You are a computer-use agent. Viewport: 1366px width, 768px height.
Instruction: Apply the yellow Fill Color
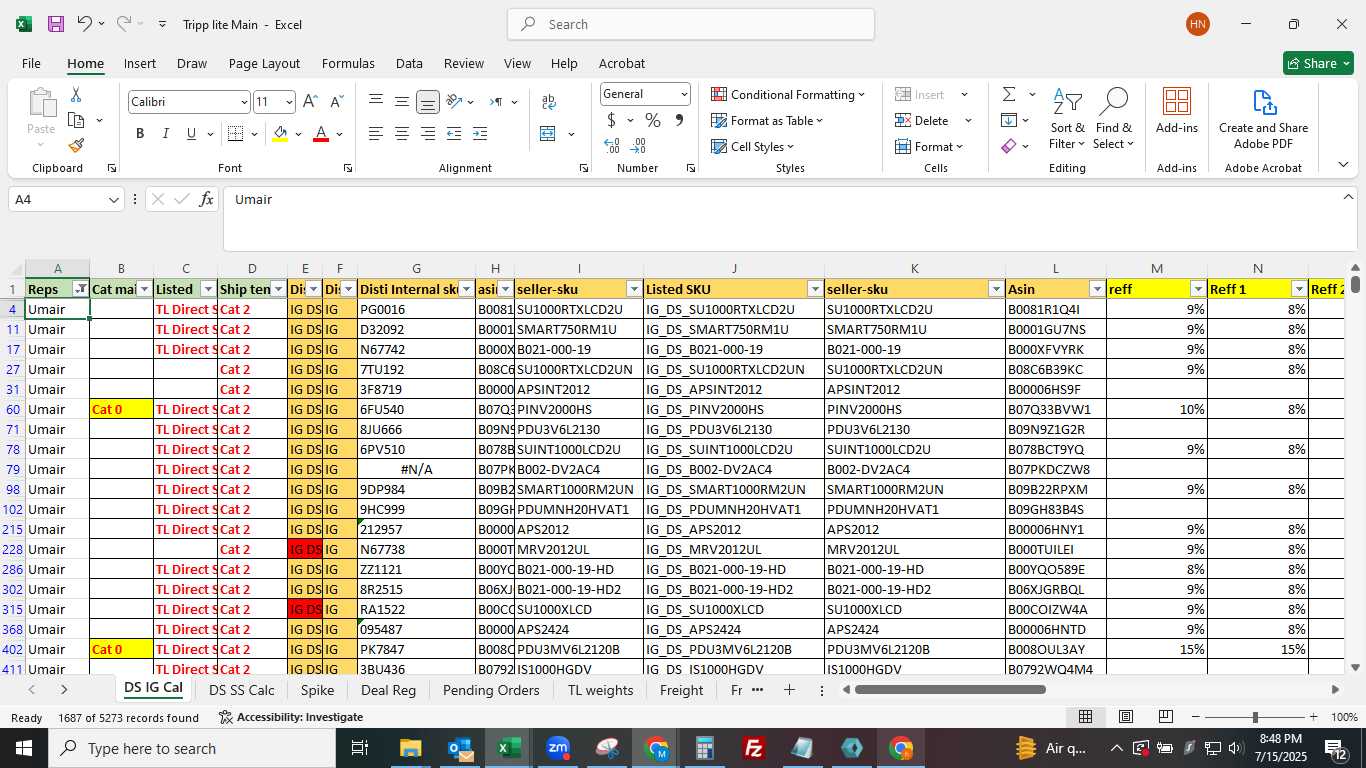[280, 134]
